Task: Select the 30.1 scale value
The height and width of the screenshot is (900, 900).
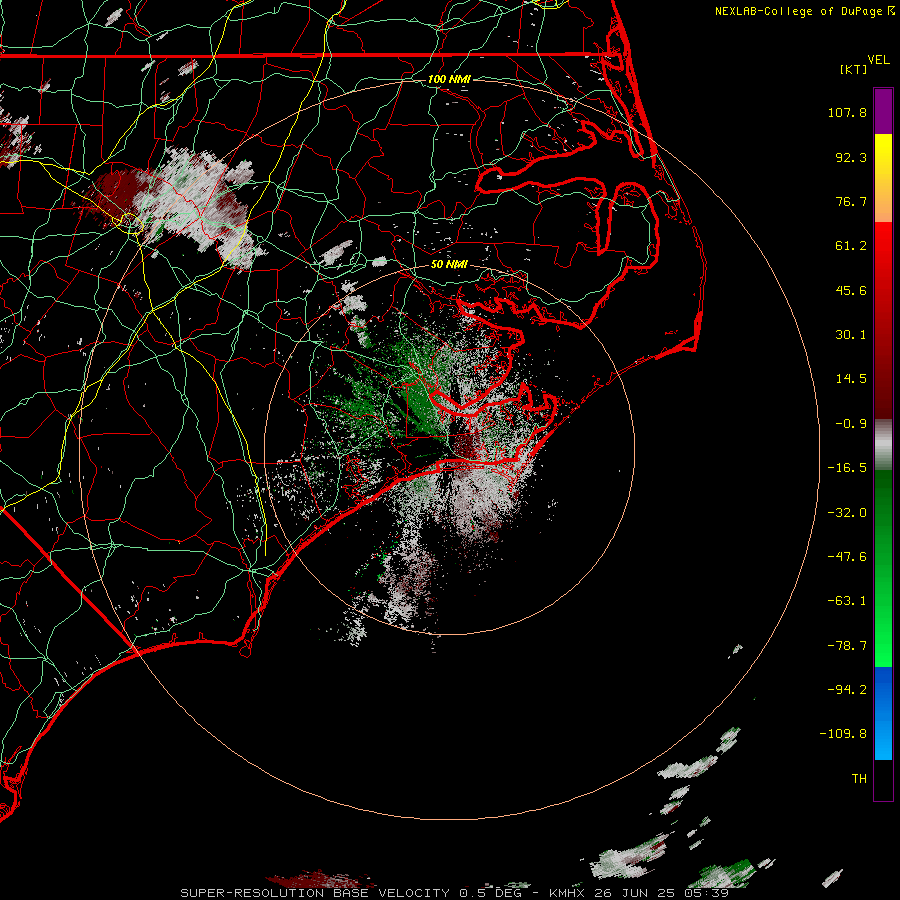Action: pos(851,335)
